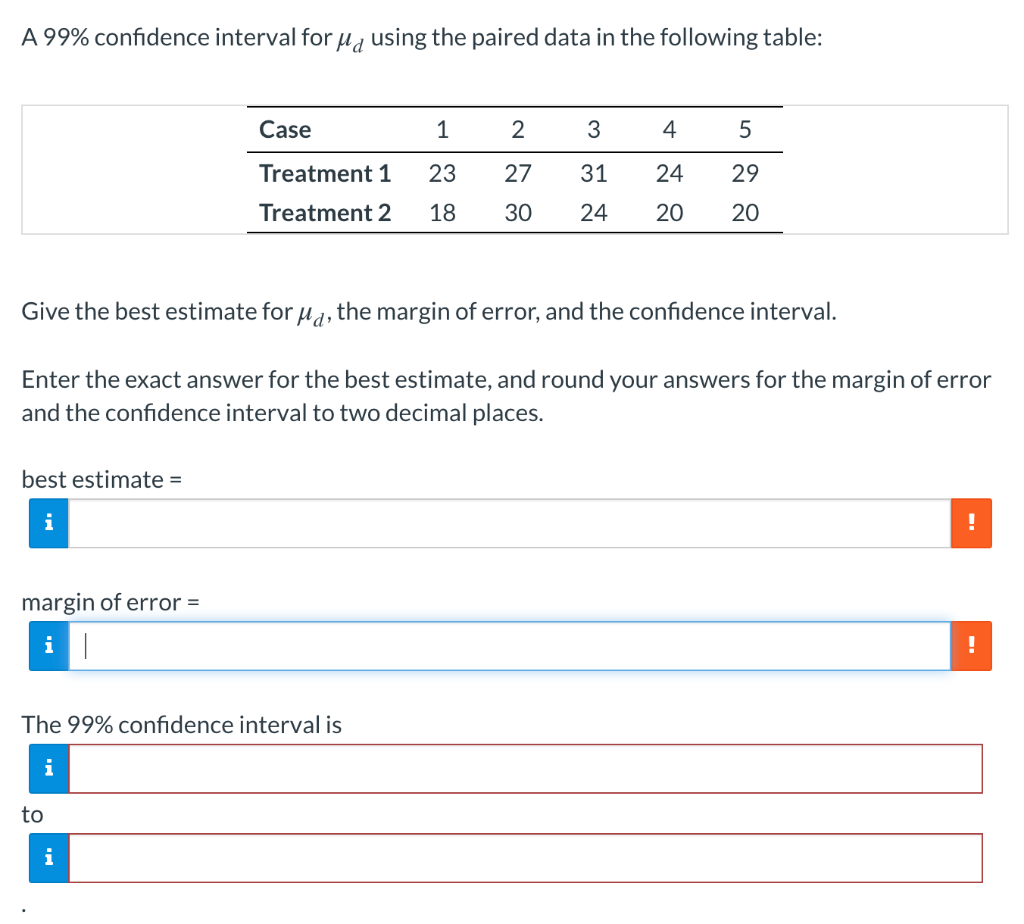Click the Treatment 2 row label

click(324, 212)
